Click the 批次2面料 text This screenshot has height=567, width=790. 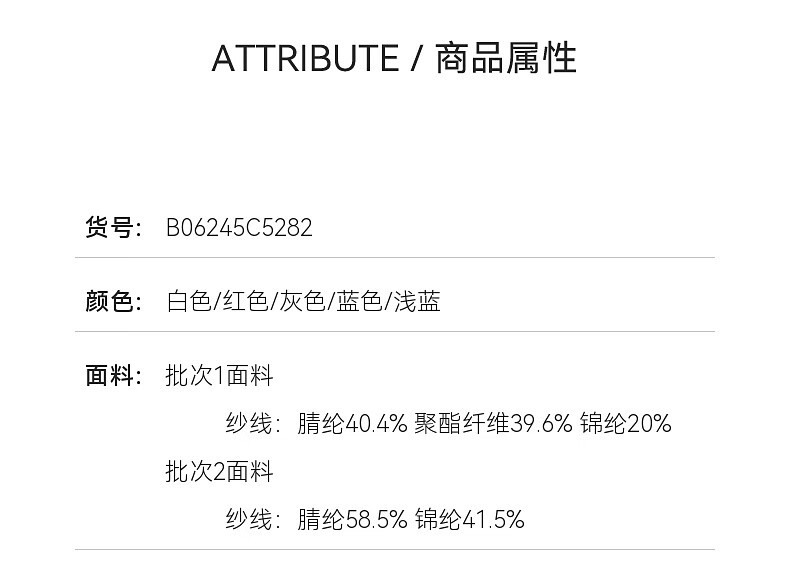coord(219,471)
